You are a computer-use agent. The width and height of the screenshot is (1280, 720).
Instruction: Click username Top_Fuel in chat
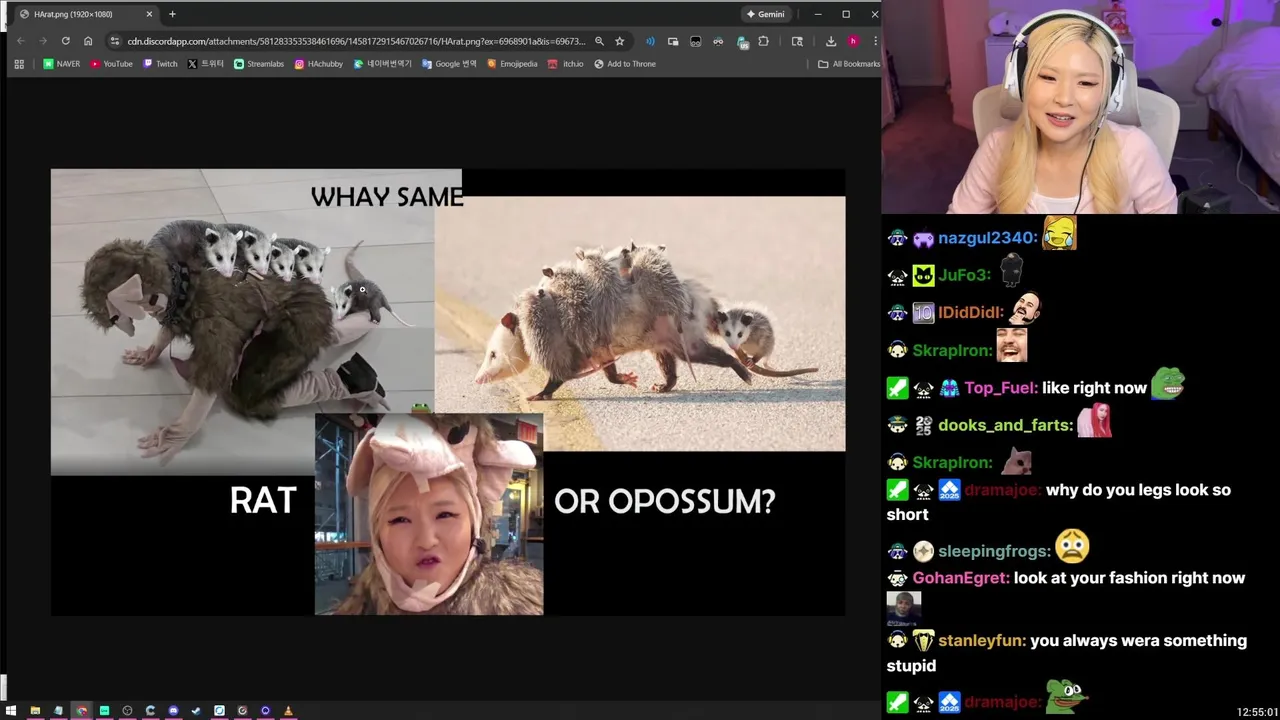tap(1001, 388)
